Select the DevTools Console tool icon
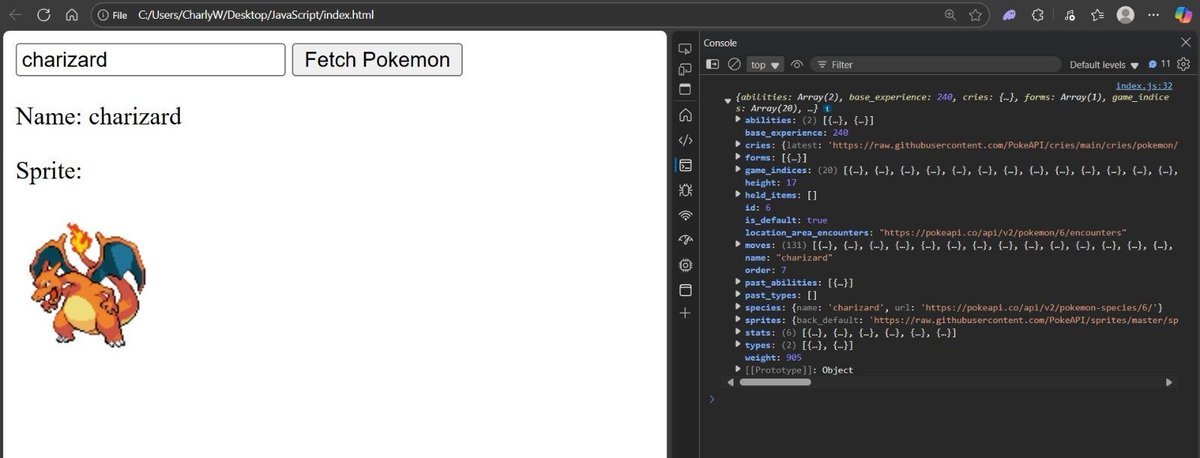The height and width of the screenshot is (458, 1200). click(686, 165)
